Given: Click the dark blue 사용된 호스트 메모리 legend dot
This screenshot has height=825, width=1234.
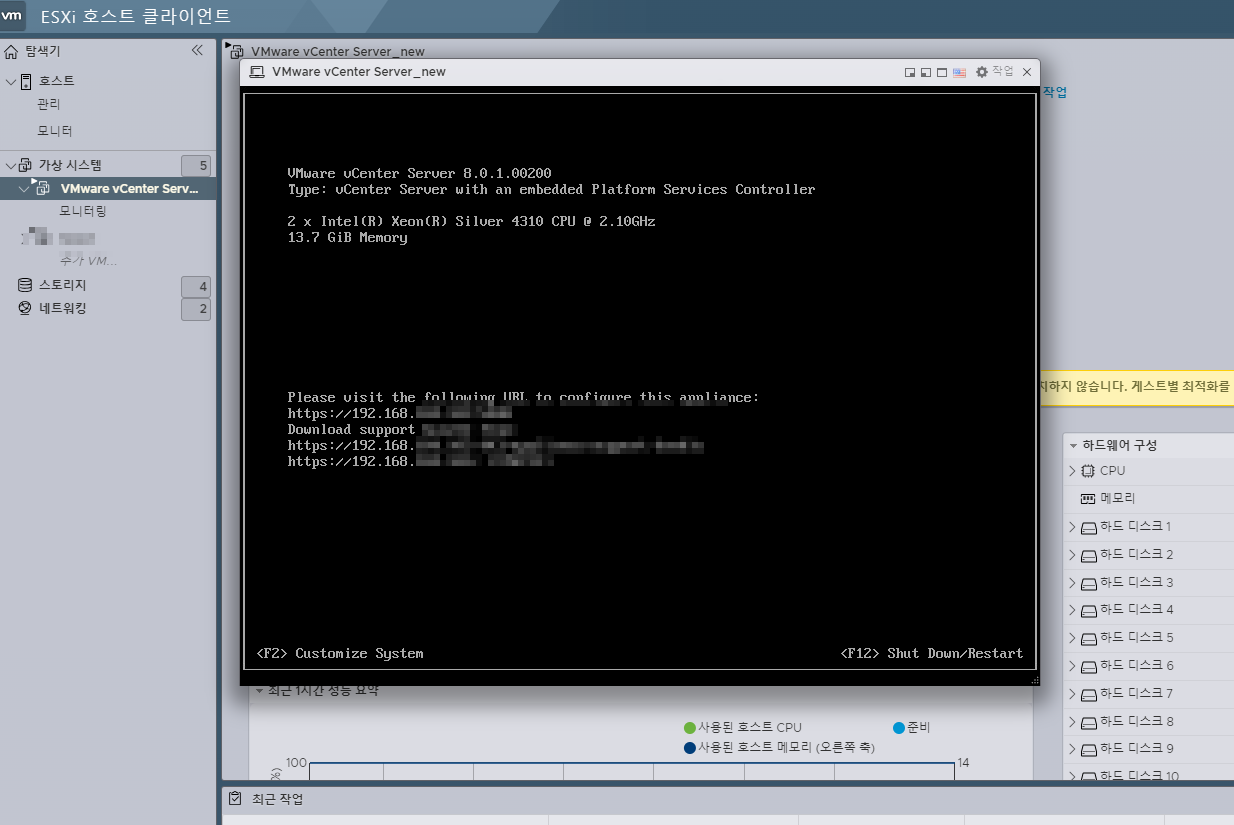Looking at the screenshot, I should point(690,748).
